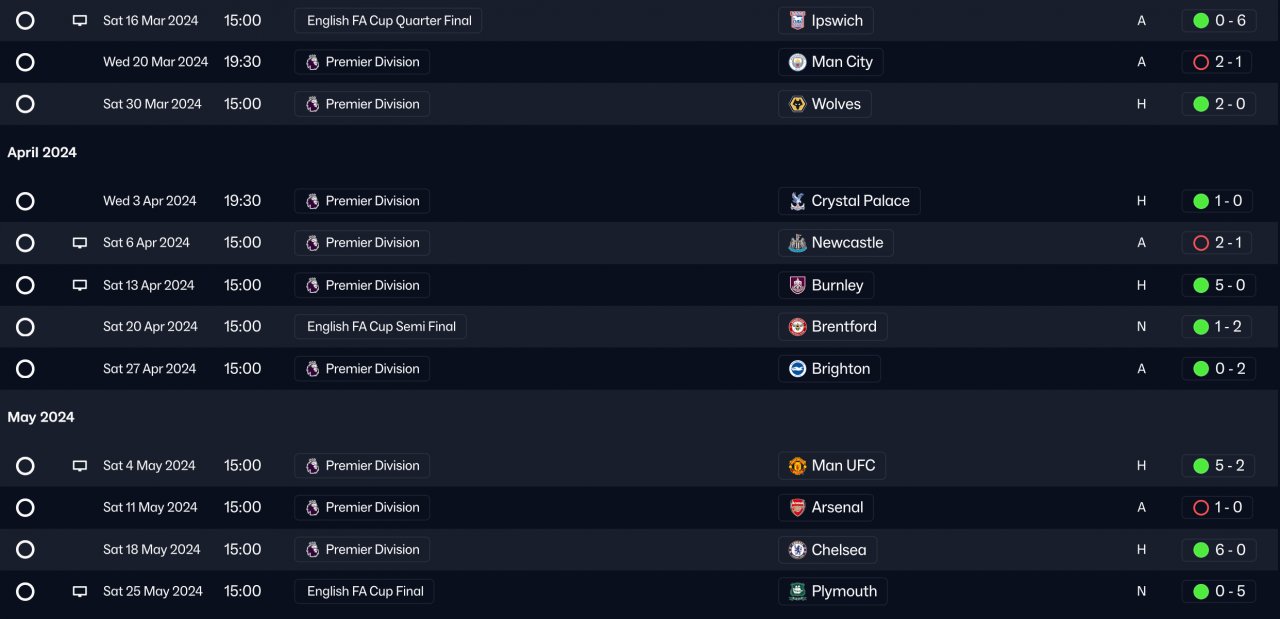Viewport: 1280px width, 619px height.
Task: Select the radio circle for Ipswich fixture
Action: (25, 20)
